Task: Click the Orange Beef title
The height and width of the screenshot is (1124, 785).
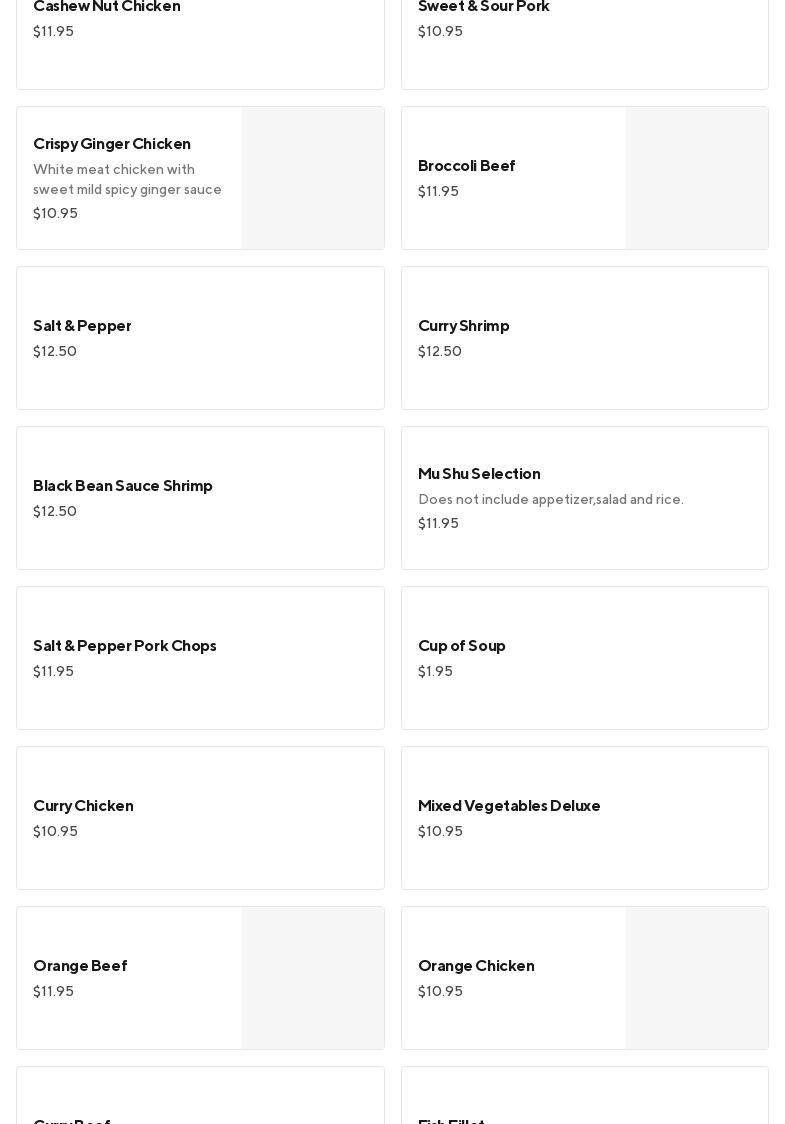Action: (80, 966)
